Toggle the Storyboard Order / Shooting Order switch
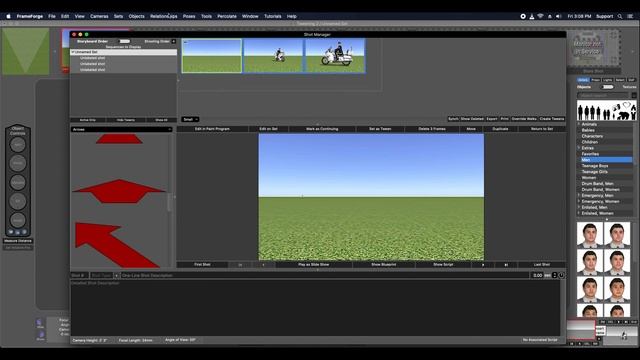This screenshot has height=360, width=640. [x=124, y=41]
